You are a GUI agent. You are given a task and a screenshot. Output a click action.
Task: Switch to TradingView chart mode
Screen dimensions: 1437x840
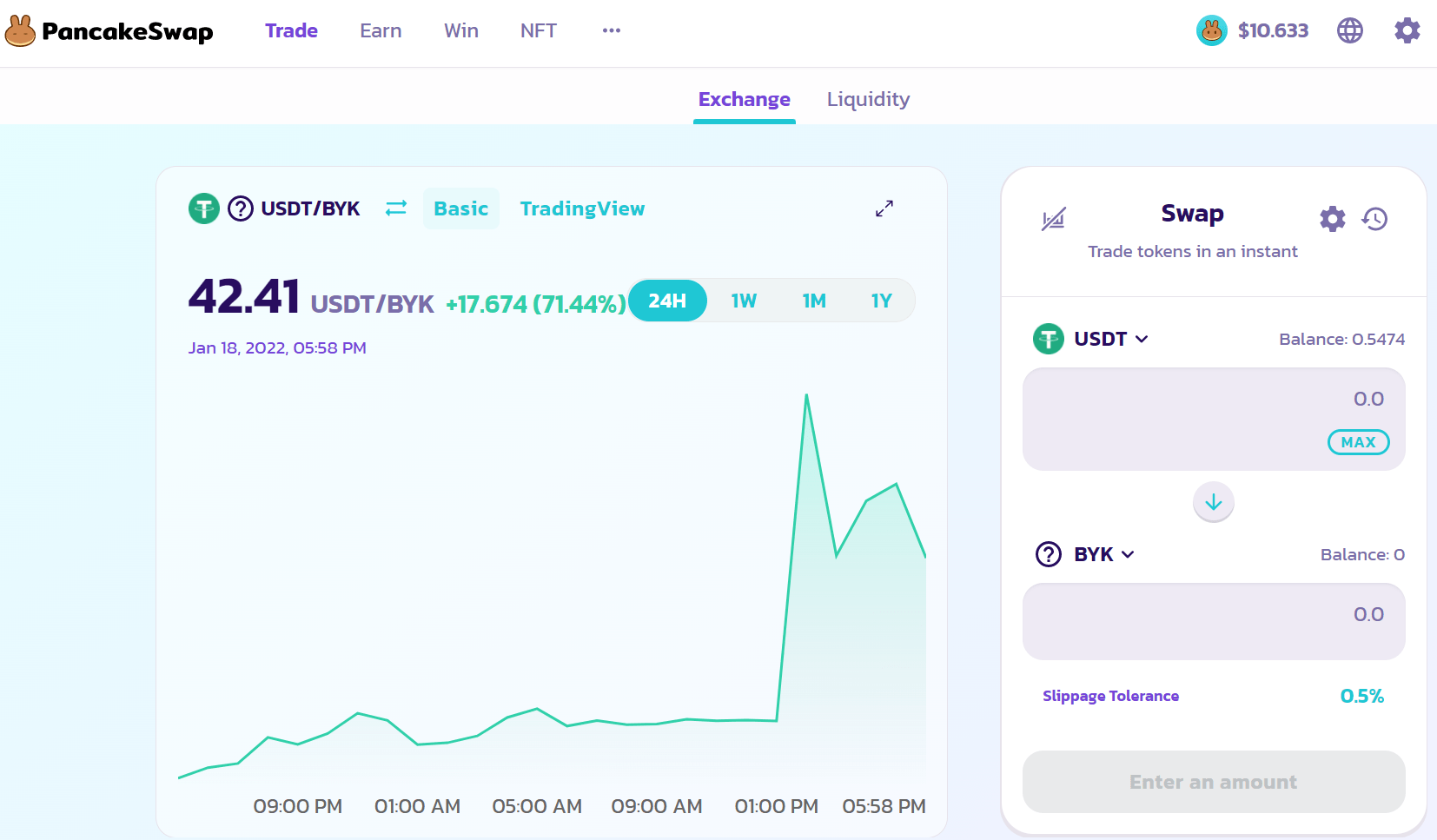582,208
